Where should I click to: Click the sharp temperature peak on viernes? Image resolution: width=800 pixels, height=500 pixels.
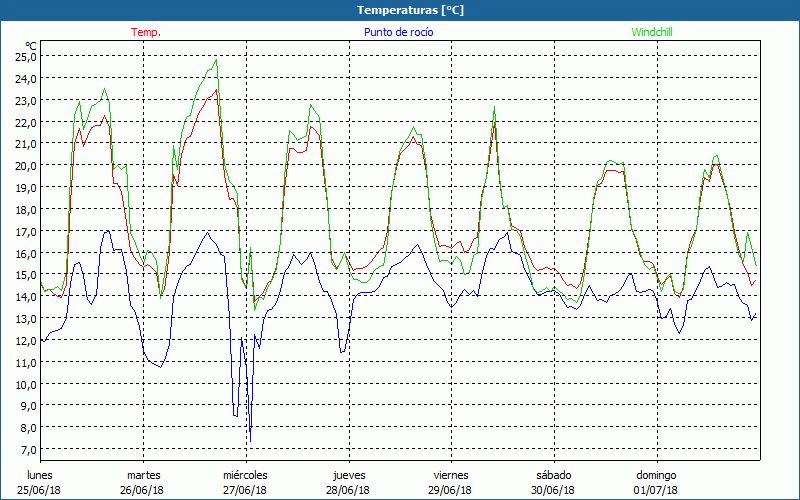click(x=494, y=122)
